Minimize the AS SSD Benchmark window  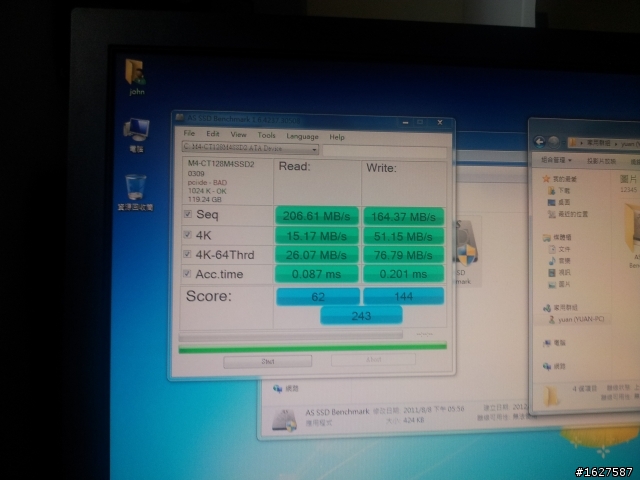(x=405, y=122)
